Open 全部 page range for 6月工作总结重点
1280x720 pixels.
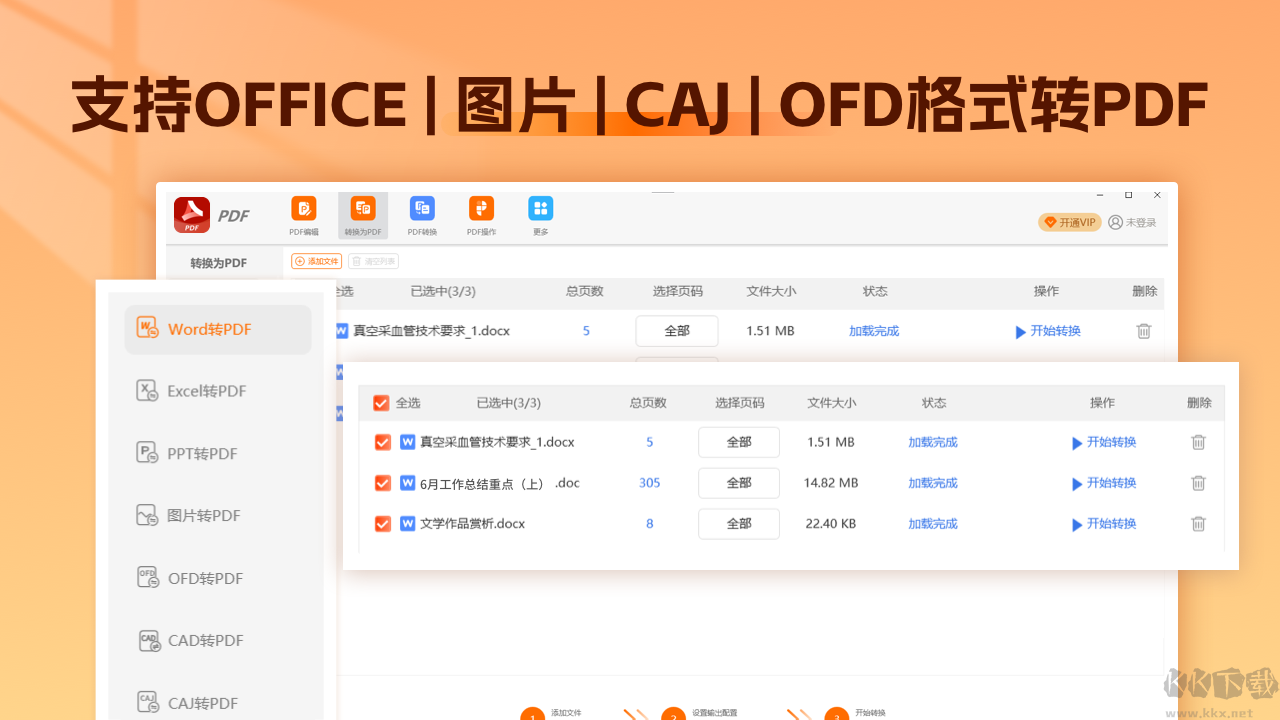738,483
